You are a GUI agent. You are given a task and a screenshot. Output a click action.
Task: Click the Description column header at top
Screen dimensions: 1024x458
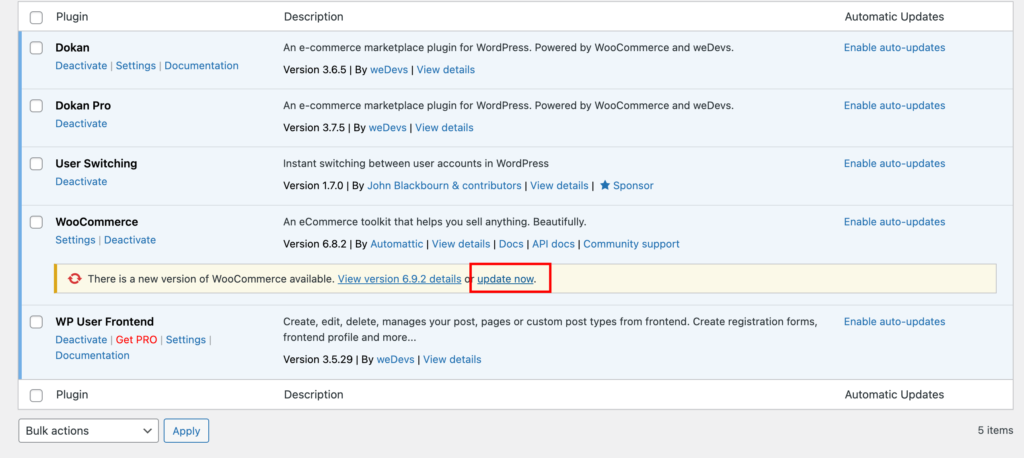[x=313, y=17]
